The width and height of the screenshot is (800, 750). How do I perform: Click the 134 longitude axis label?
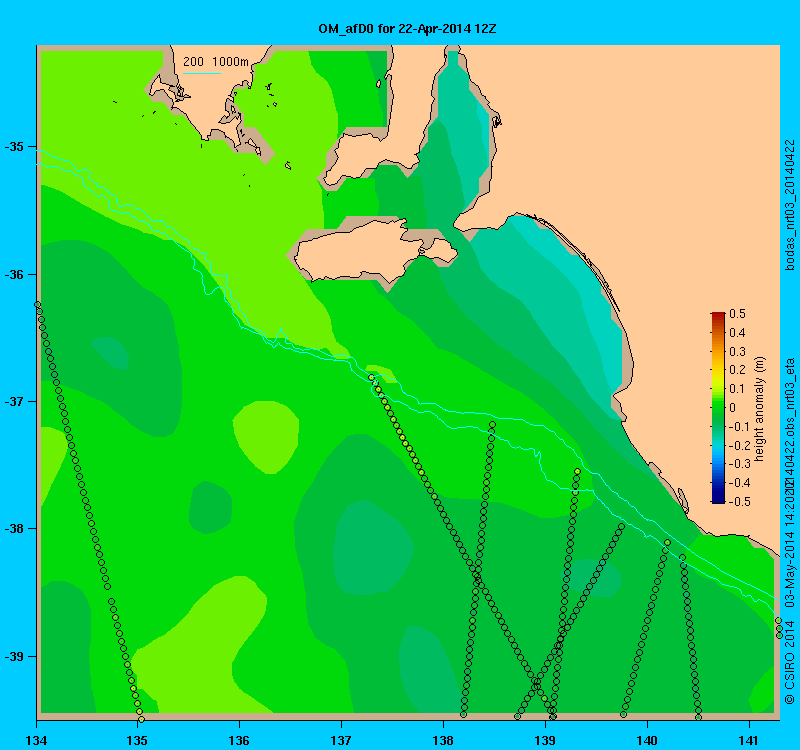coord(36,740)
